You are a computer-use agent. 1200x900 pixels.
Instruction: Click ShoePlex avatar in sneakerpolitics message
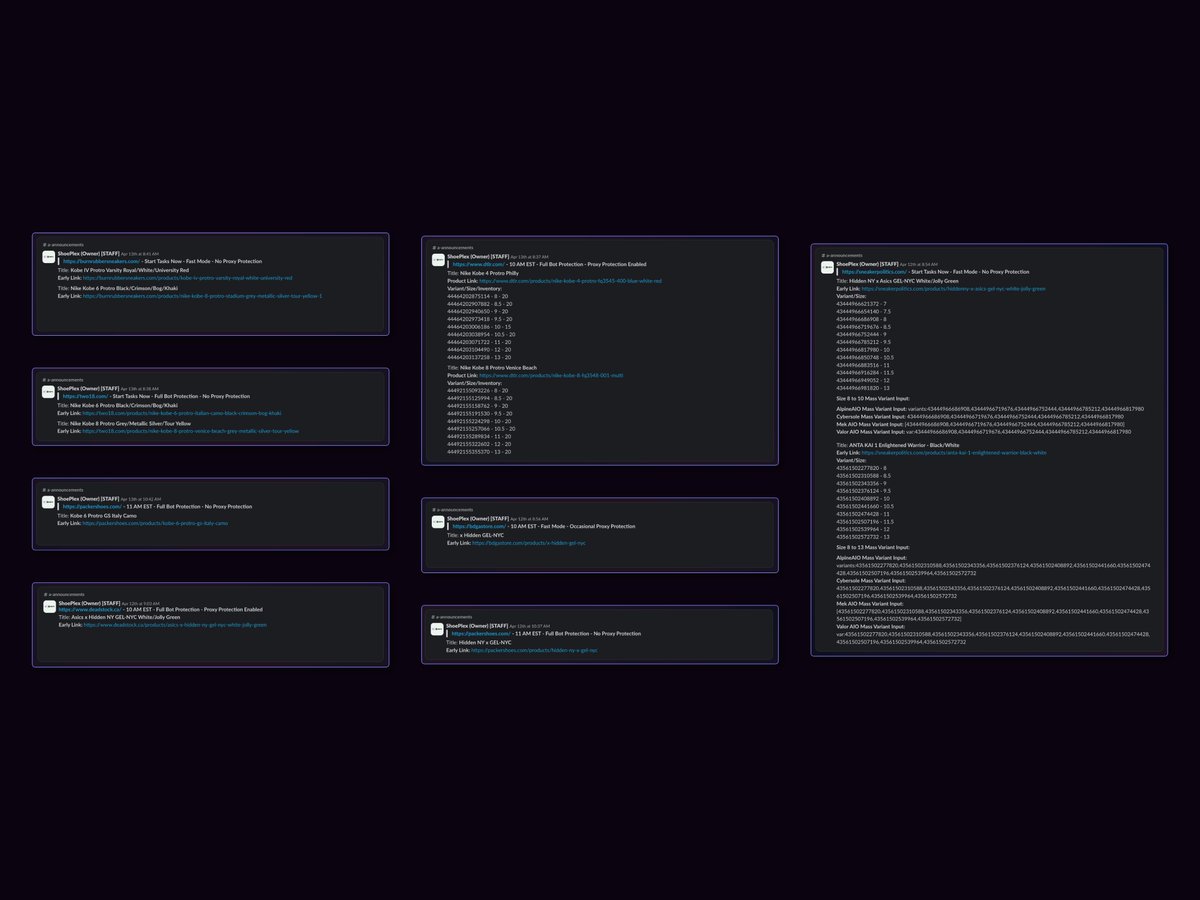coord(827,267)
